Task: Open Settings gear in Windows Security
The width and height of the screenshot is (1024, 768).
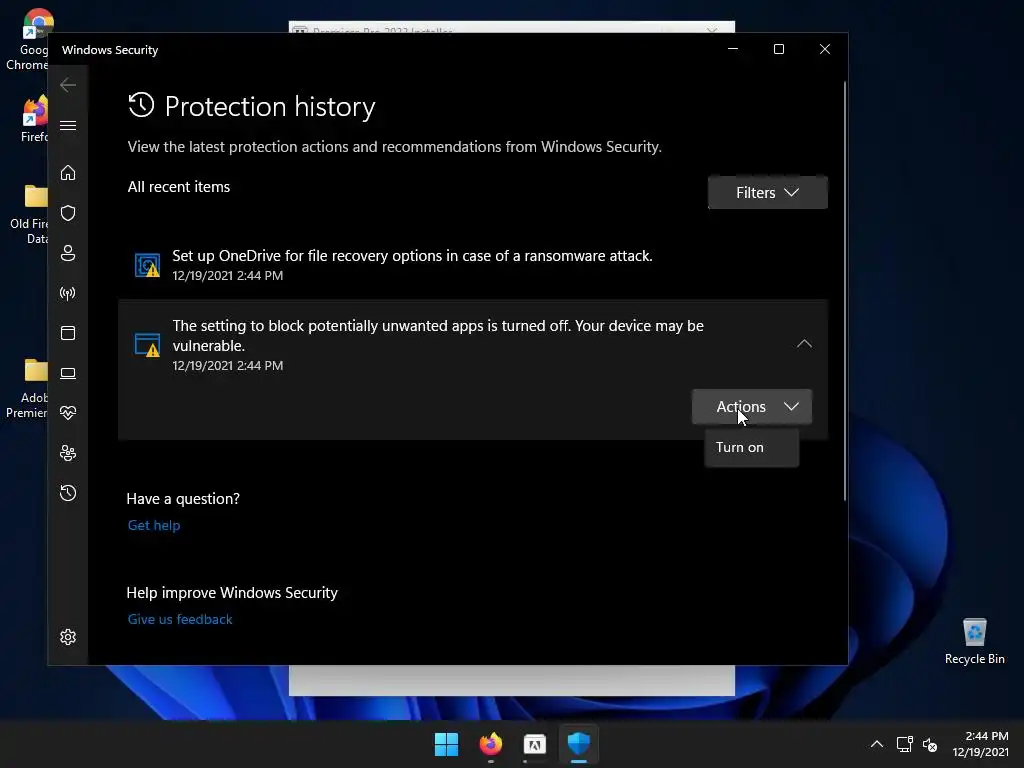Action: coord(68,637)
